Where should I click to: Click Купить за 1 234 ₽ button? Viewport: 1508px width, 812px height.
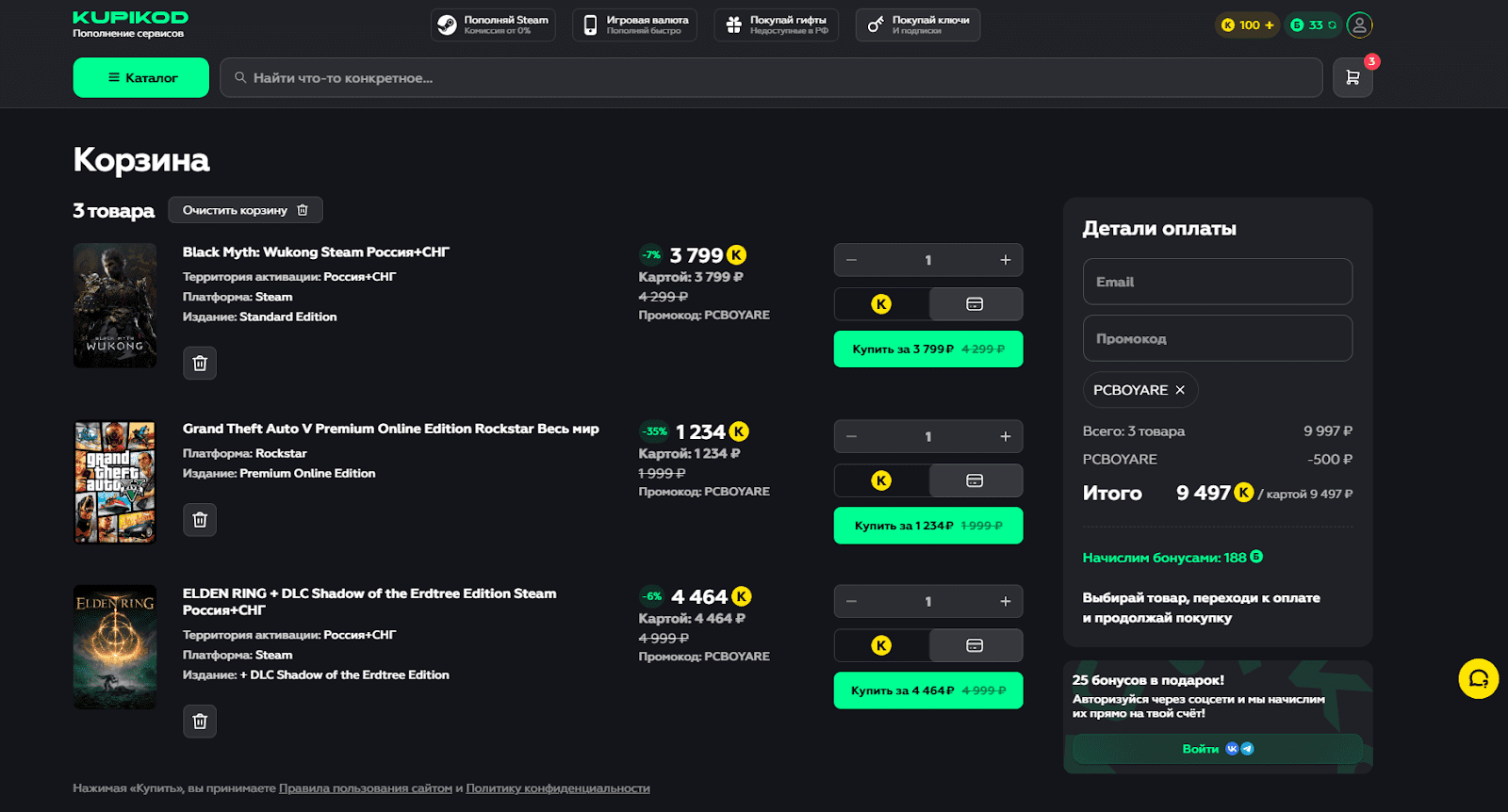click(928, 526)
